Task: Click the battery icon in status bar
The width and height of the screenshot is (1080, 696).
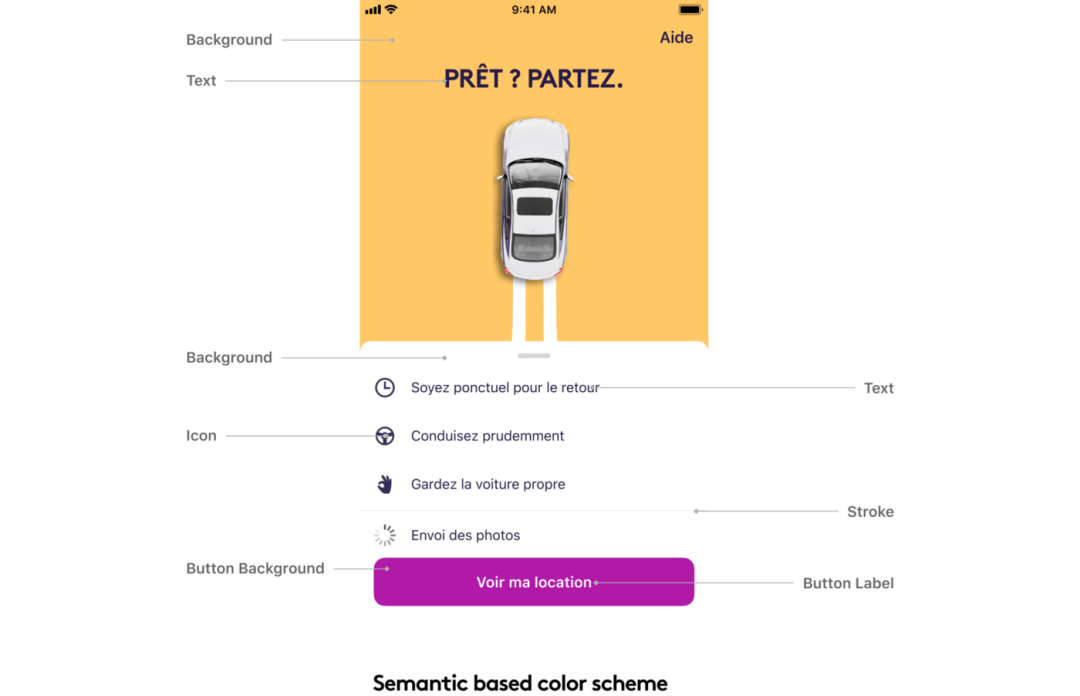Action: click(691, 10)
